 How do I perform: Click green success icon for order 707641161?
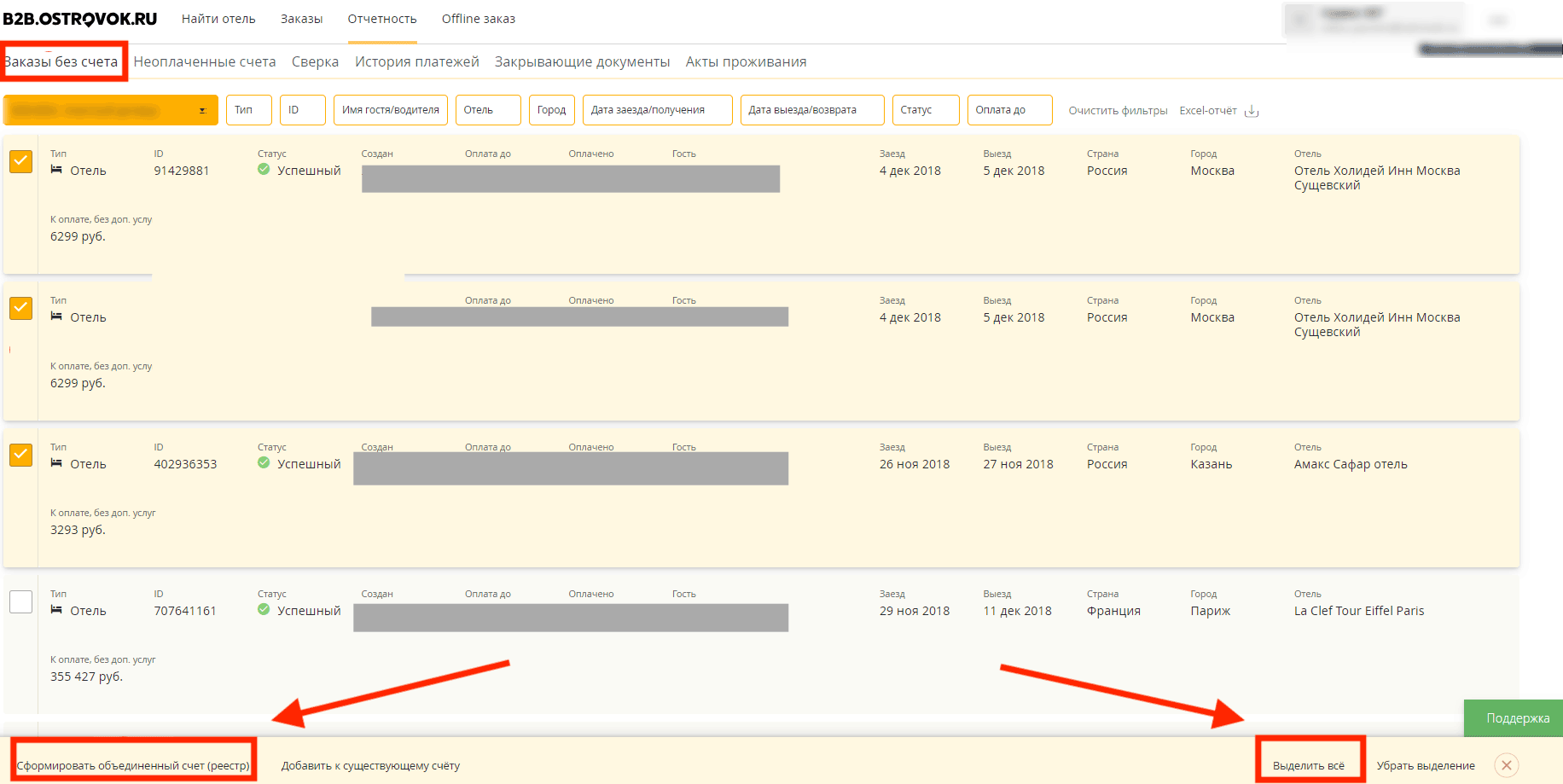point(264,610)
